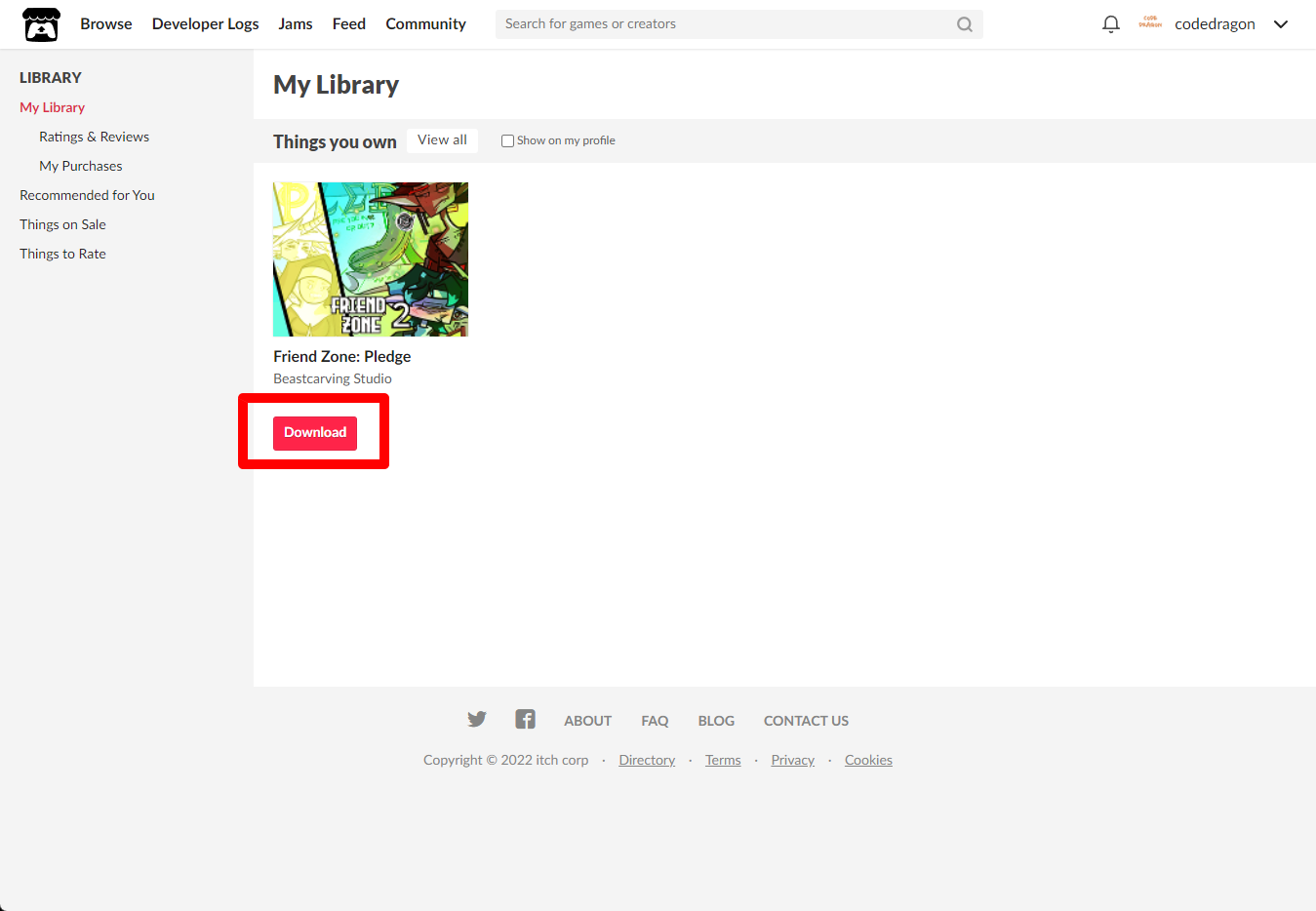
Task: Visit the Facebook icon in footer
Action: click(526, 720)
